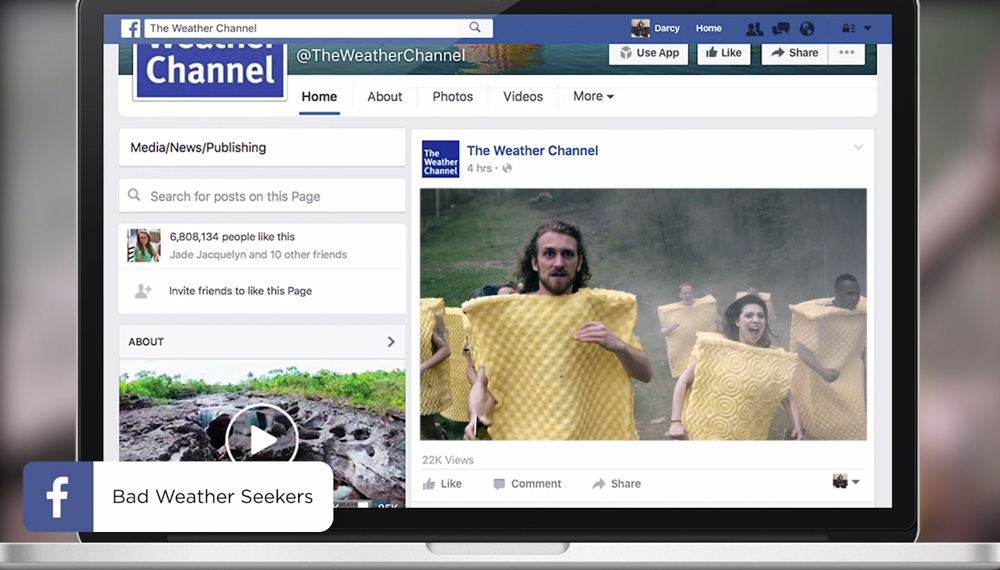Click the public globe privacy icon on the post
The width and height of the screenshot is (1000, 570).
click(507, 168)
